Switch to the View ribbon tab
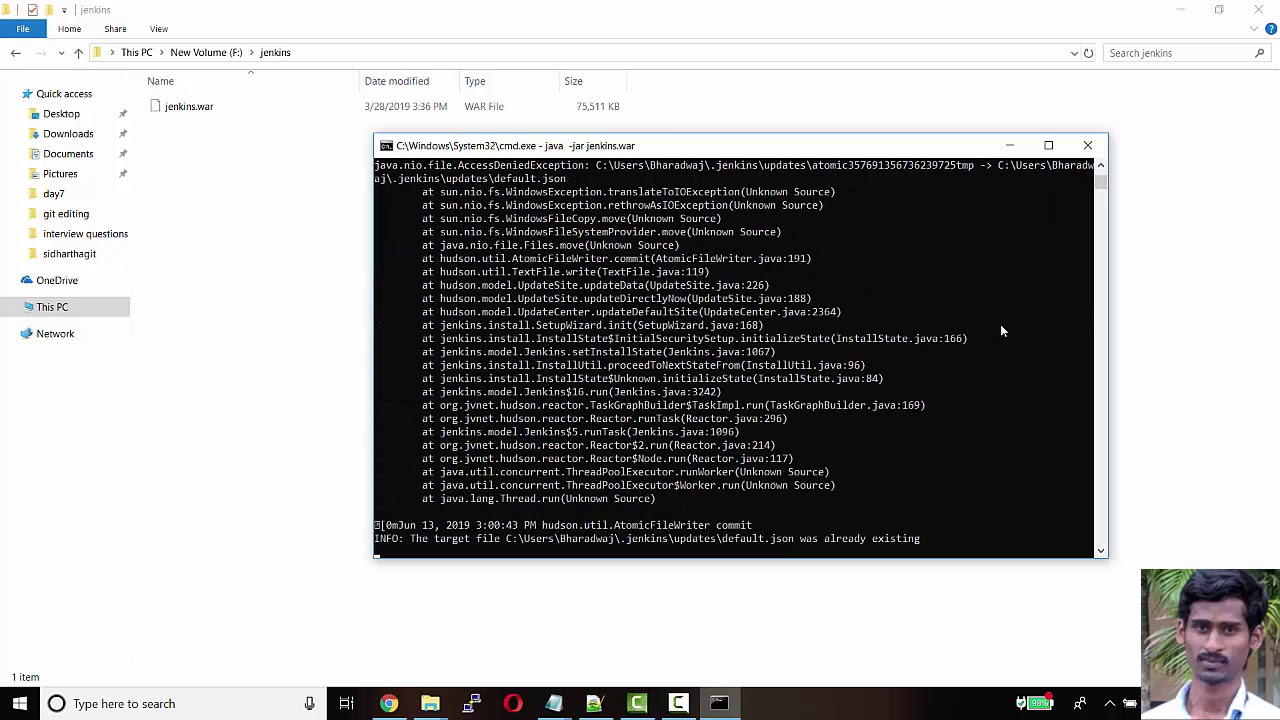This screenshot has width=1280, height=720. (x=159, y=29)
